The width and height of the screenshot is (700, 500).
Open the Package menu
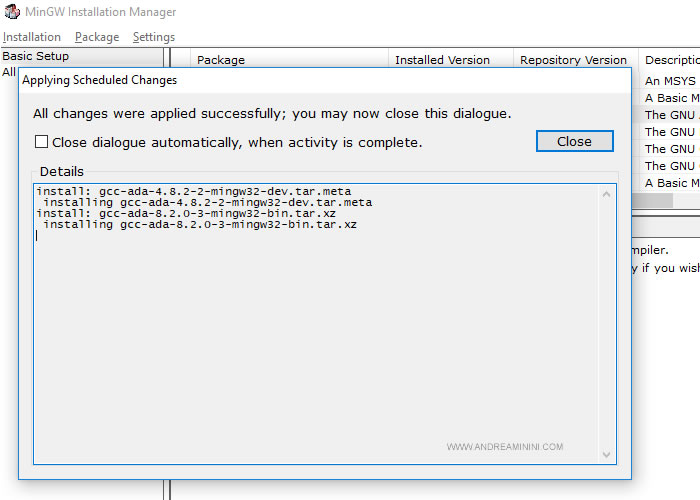pyautogui.click(x=97, y=37)
